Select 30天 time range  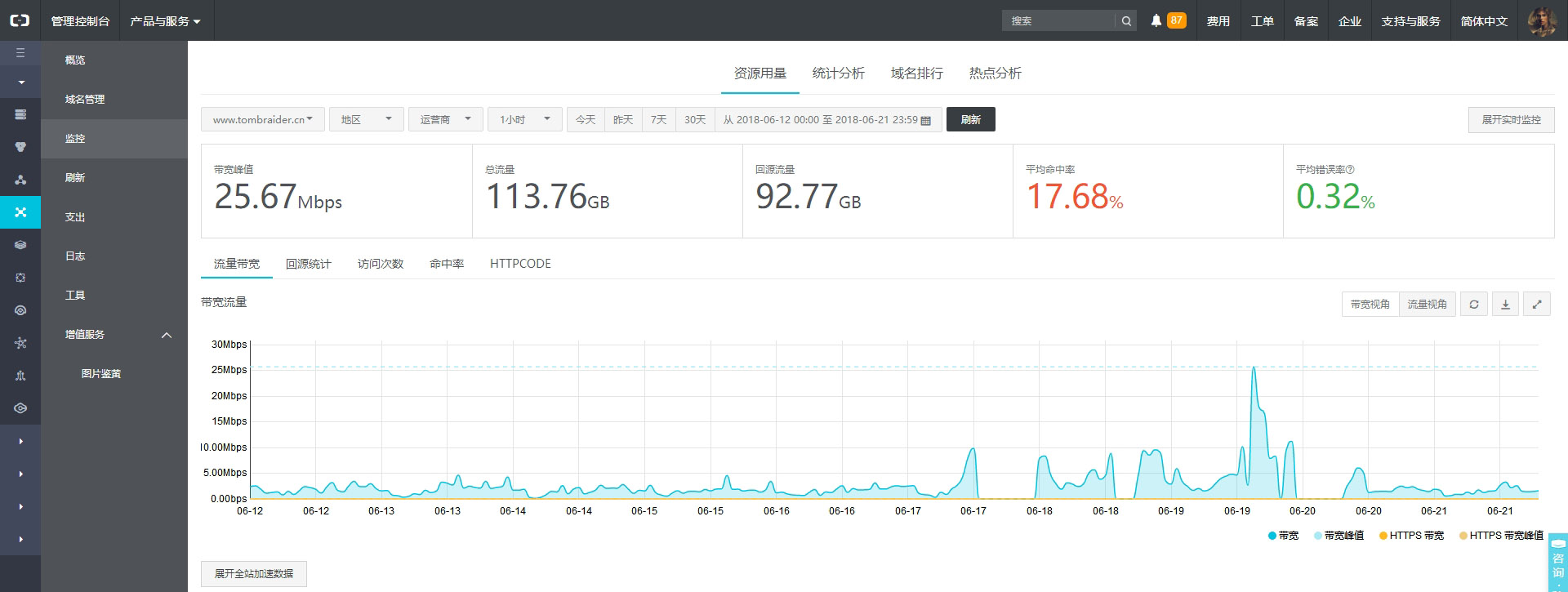pos(695,119)
